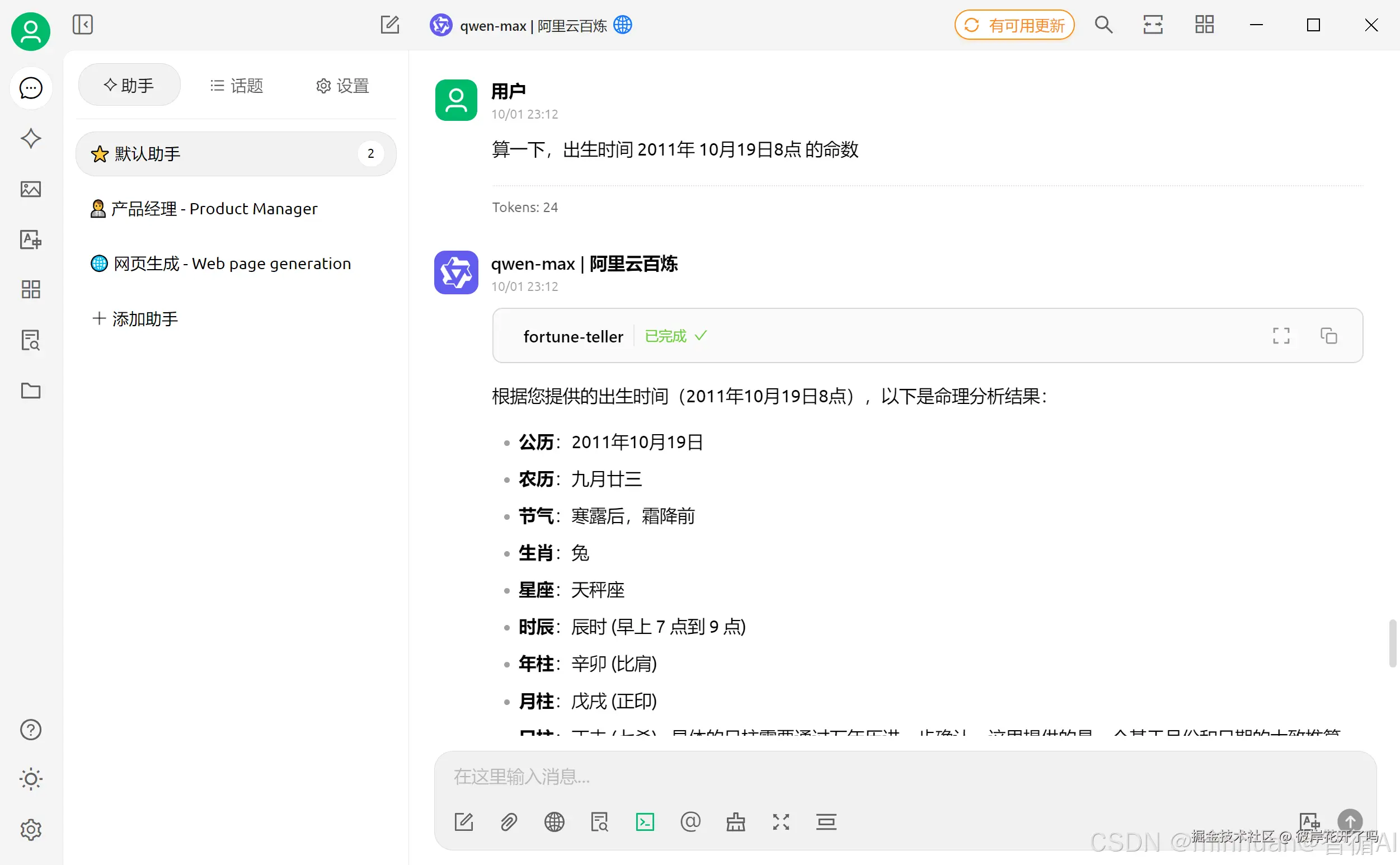The image size is (1400, 865).
Task: Switch to the 设置 tab
Action: pyautogui.click(x=342, y=86)
